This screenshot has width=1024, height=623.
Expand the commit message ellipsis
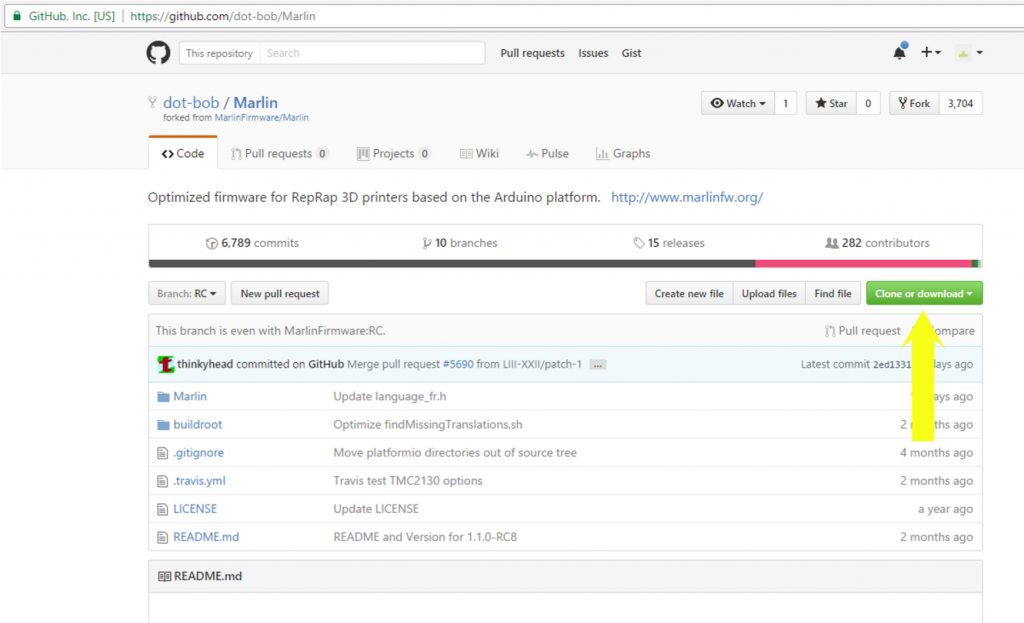coord(598,365)
